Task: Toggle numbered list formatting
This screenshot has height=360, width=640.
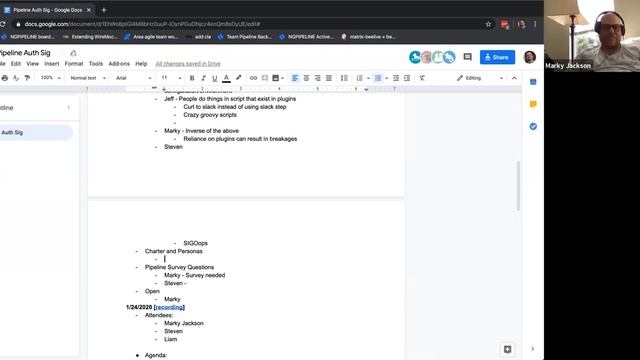Action: coord(359,78)
